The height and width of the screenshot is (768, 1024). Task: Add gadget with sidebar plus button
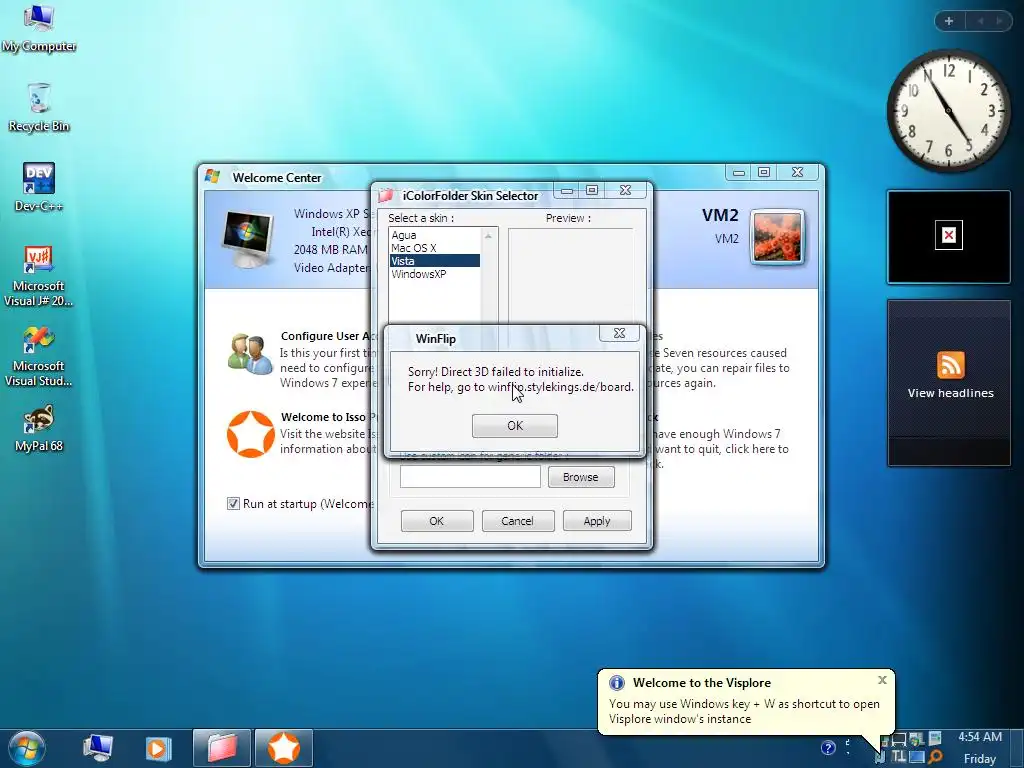click(949, 21)
